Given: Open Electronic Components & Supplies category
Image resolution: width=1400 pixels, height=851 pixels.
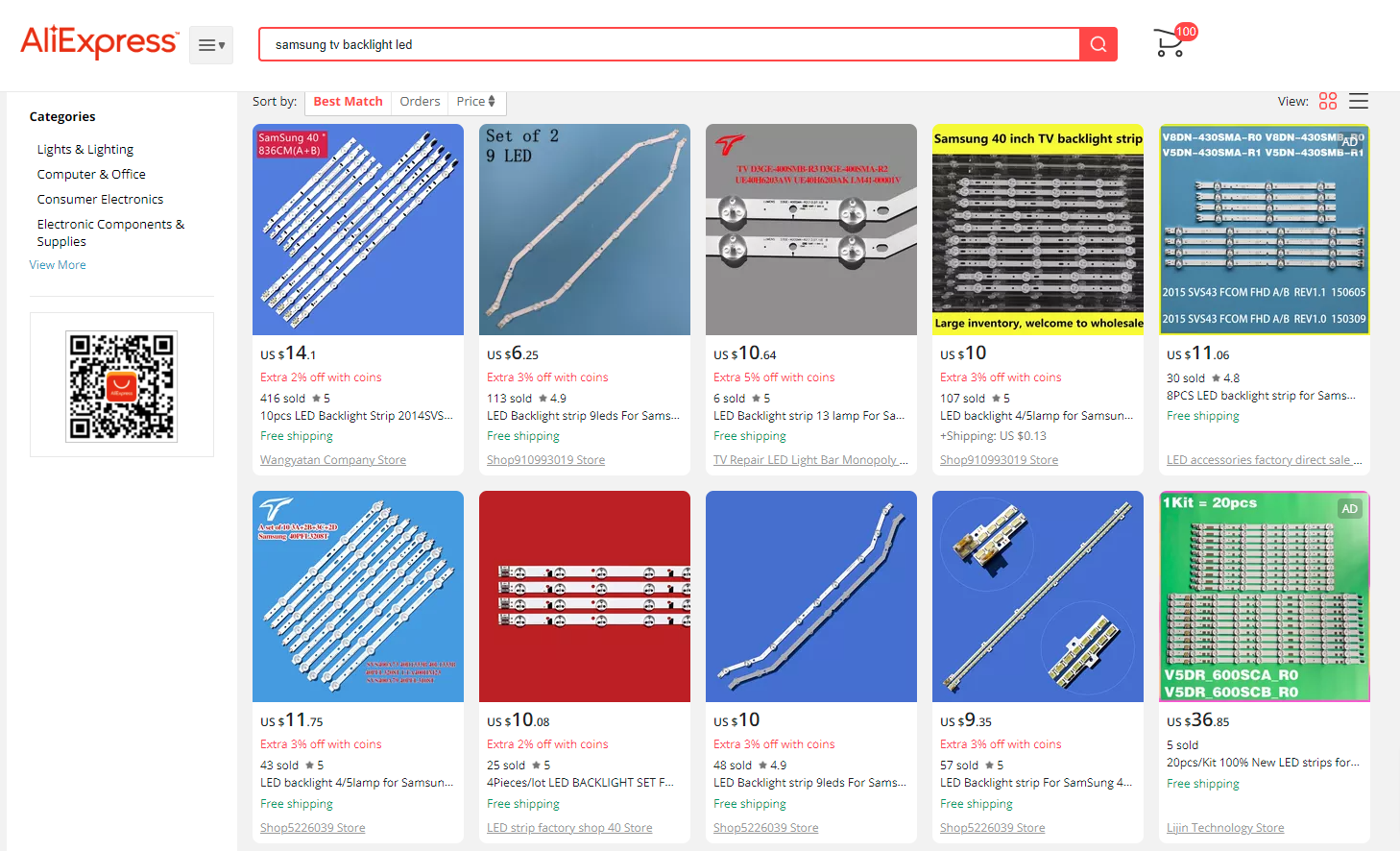Looking at the screenshot, I should pos(110,232).
